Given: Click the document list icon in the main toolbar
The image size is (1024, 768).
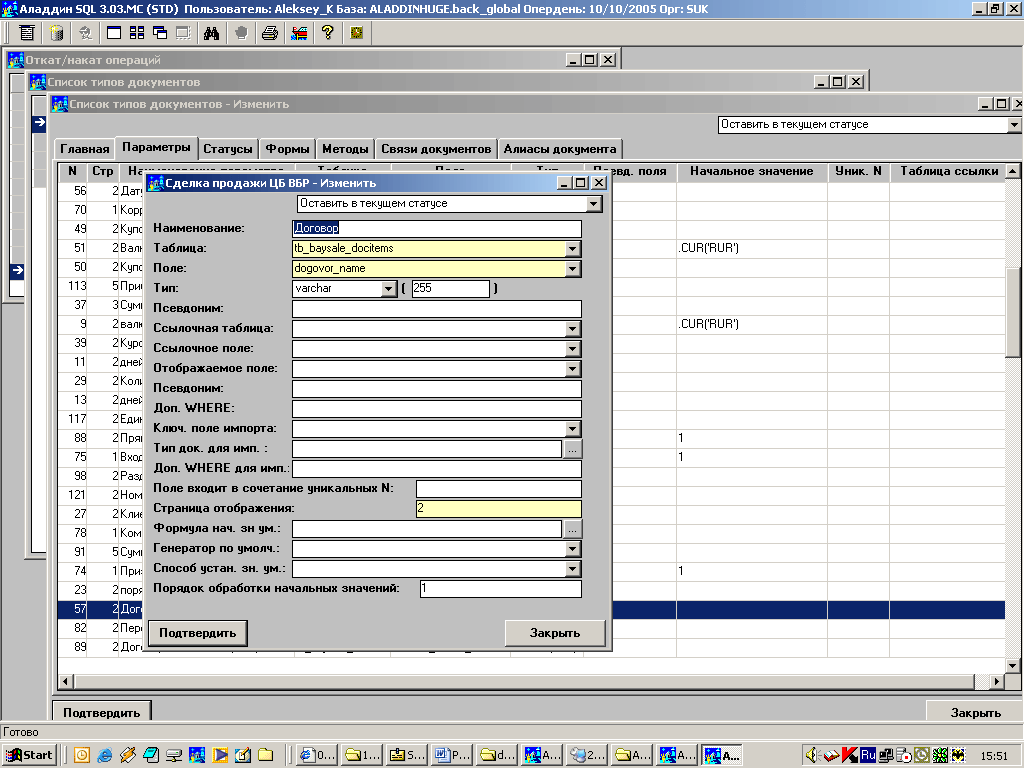Looking at the screenshot, I should [x=27, y=33].
